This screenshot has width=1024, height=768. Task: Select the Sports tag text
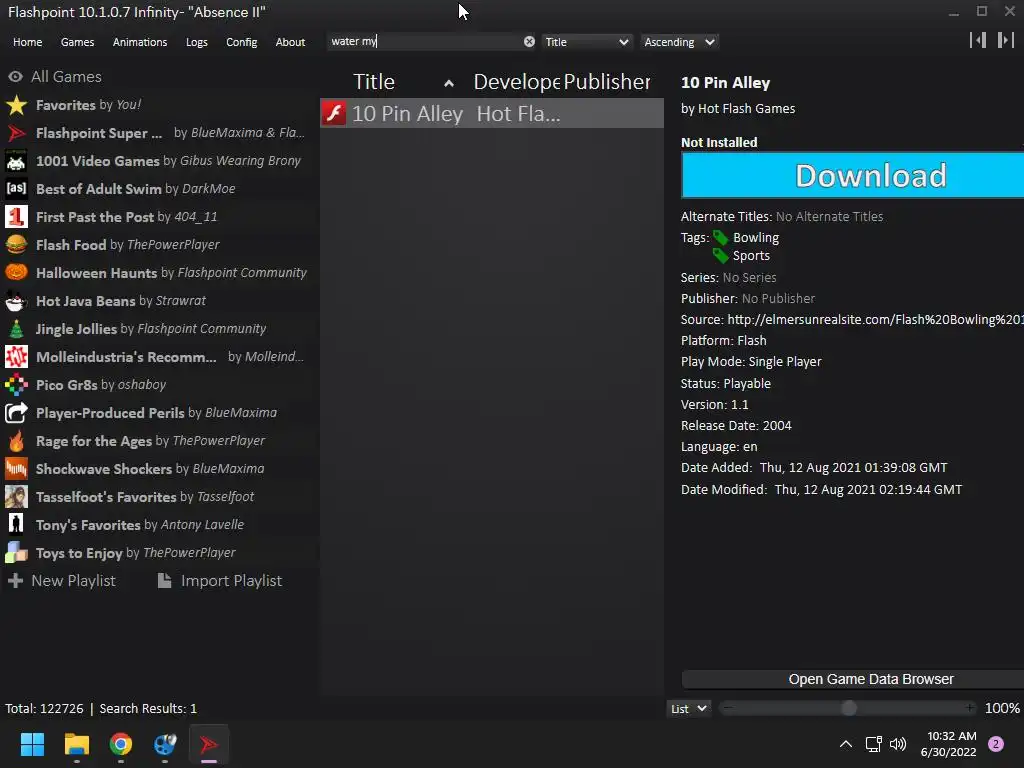751,255
